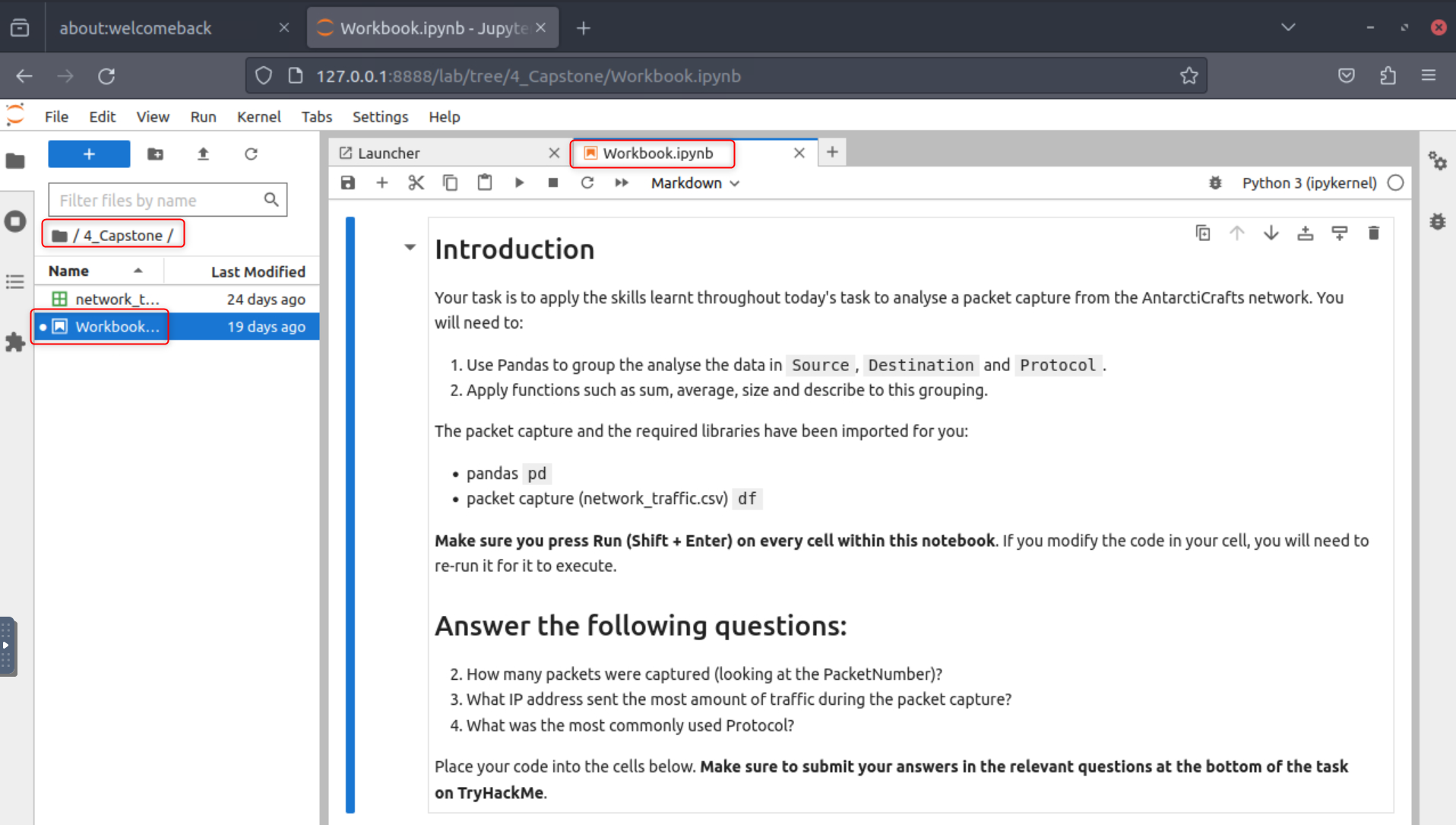This screenshot has width=1456, height=825.
Task: Open the Kernel menu
Action: [258, 116]
